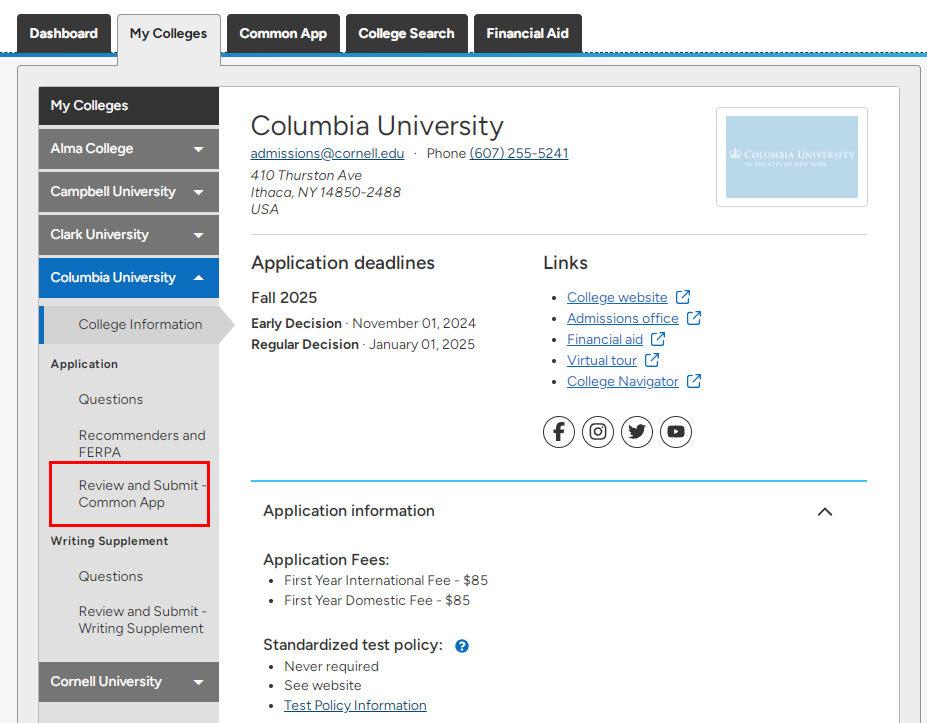Click First Year International Fee - $85
This screenshot has height=723, width=927.
[386, 581]
